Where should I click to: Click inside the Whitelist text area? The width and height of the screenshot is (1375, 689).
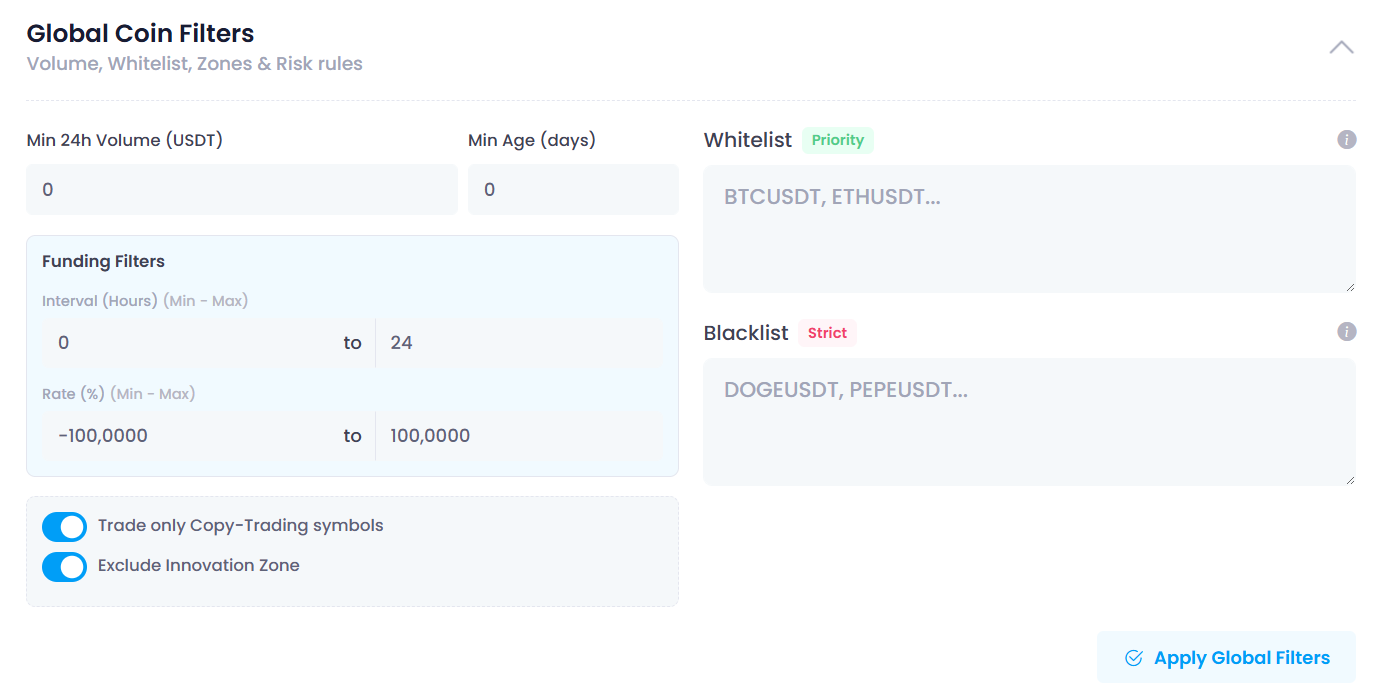coord(1029,229)
